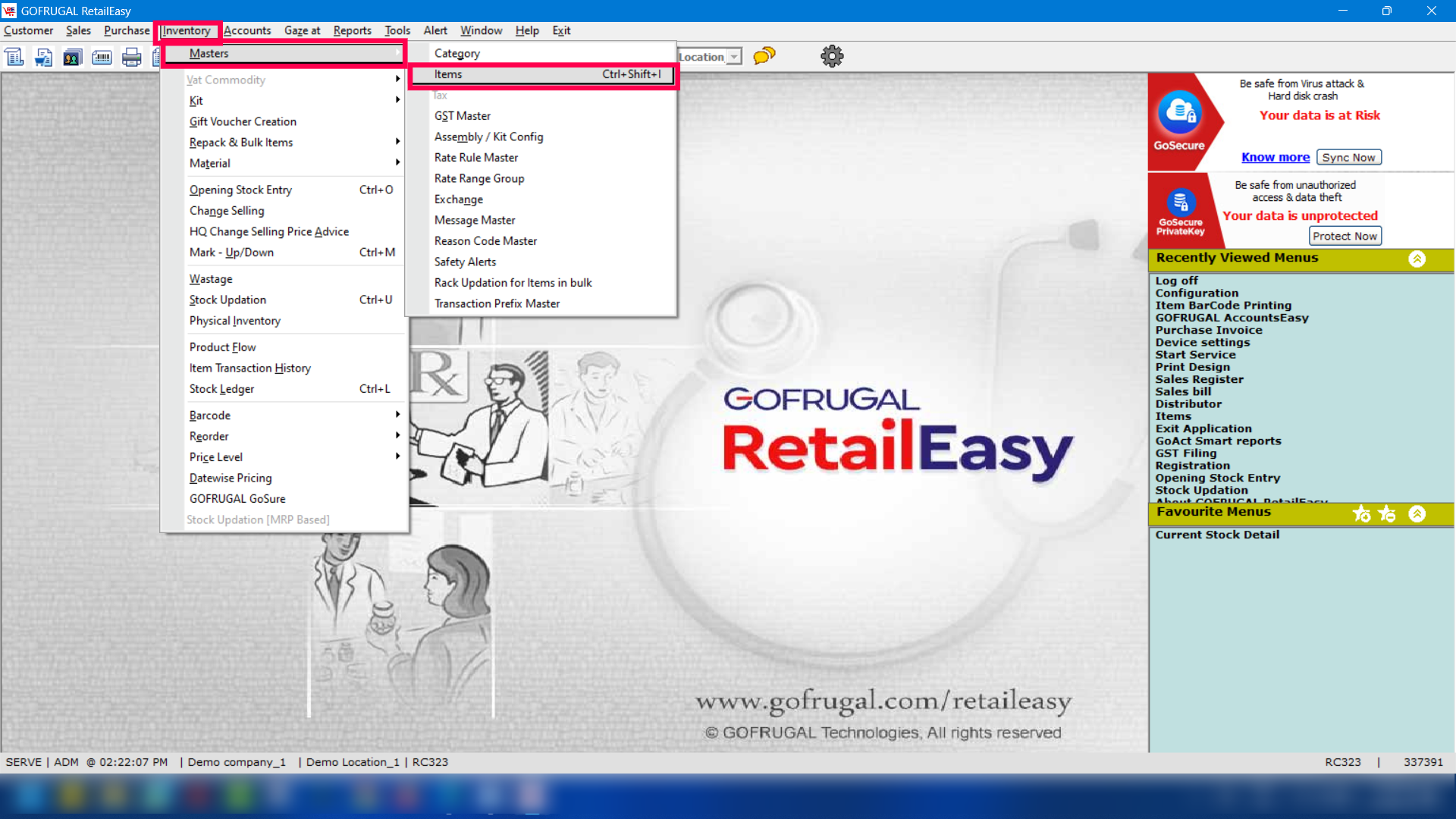This screenshot has height=819, width=1456.
Task: Add favourite with the star plus icon
Action: [x=1361, y=514]
